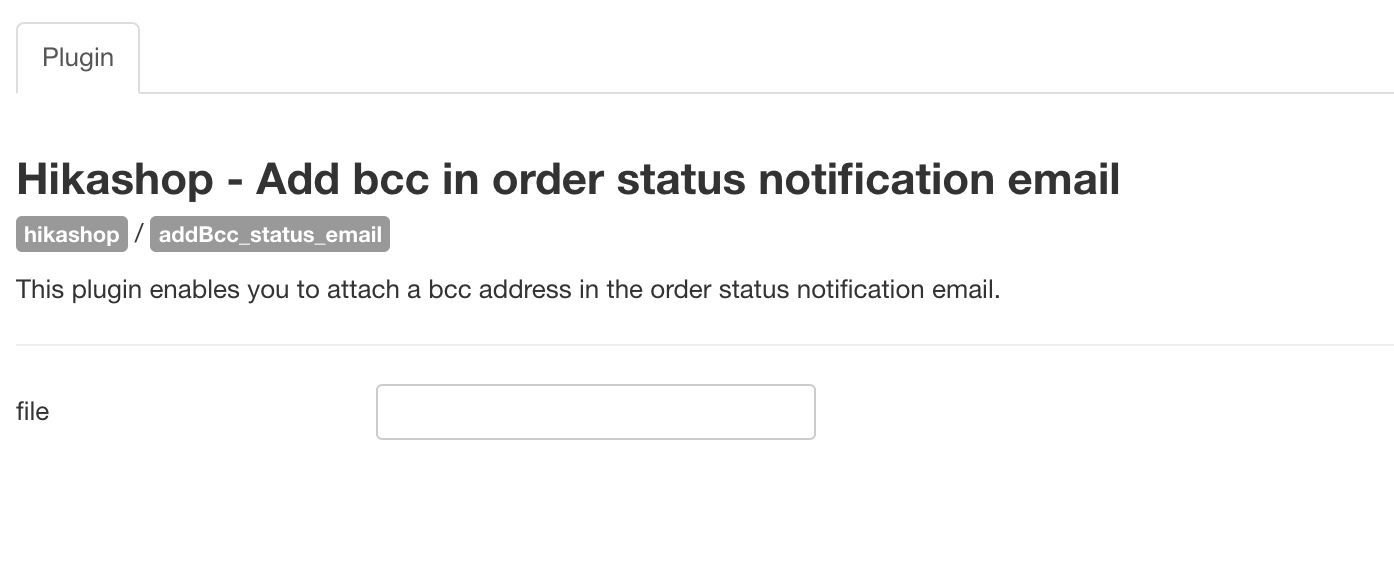Viewport: 1394px width, 576px height.
Task: Click the slash separator between the badges
Action: click(139, 235)
